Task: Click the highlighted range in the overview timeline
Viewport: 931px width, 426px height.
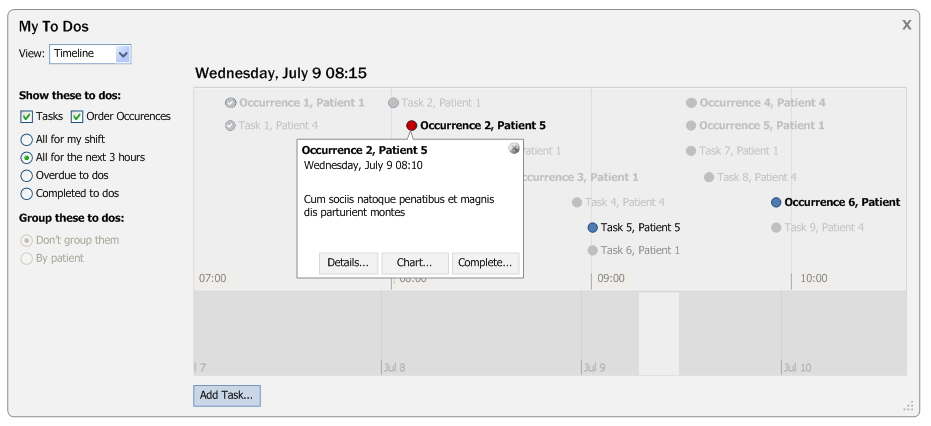Action: (659, 334)
